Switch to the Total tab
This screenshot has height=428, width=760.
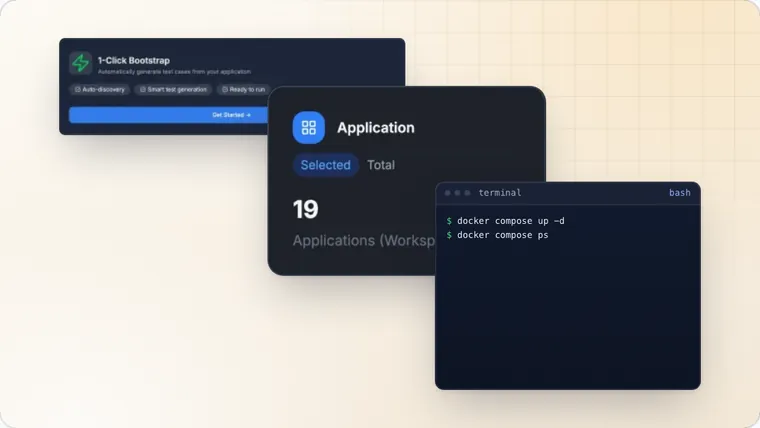point(381,165)
